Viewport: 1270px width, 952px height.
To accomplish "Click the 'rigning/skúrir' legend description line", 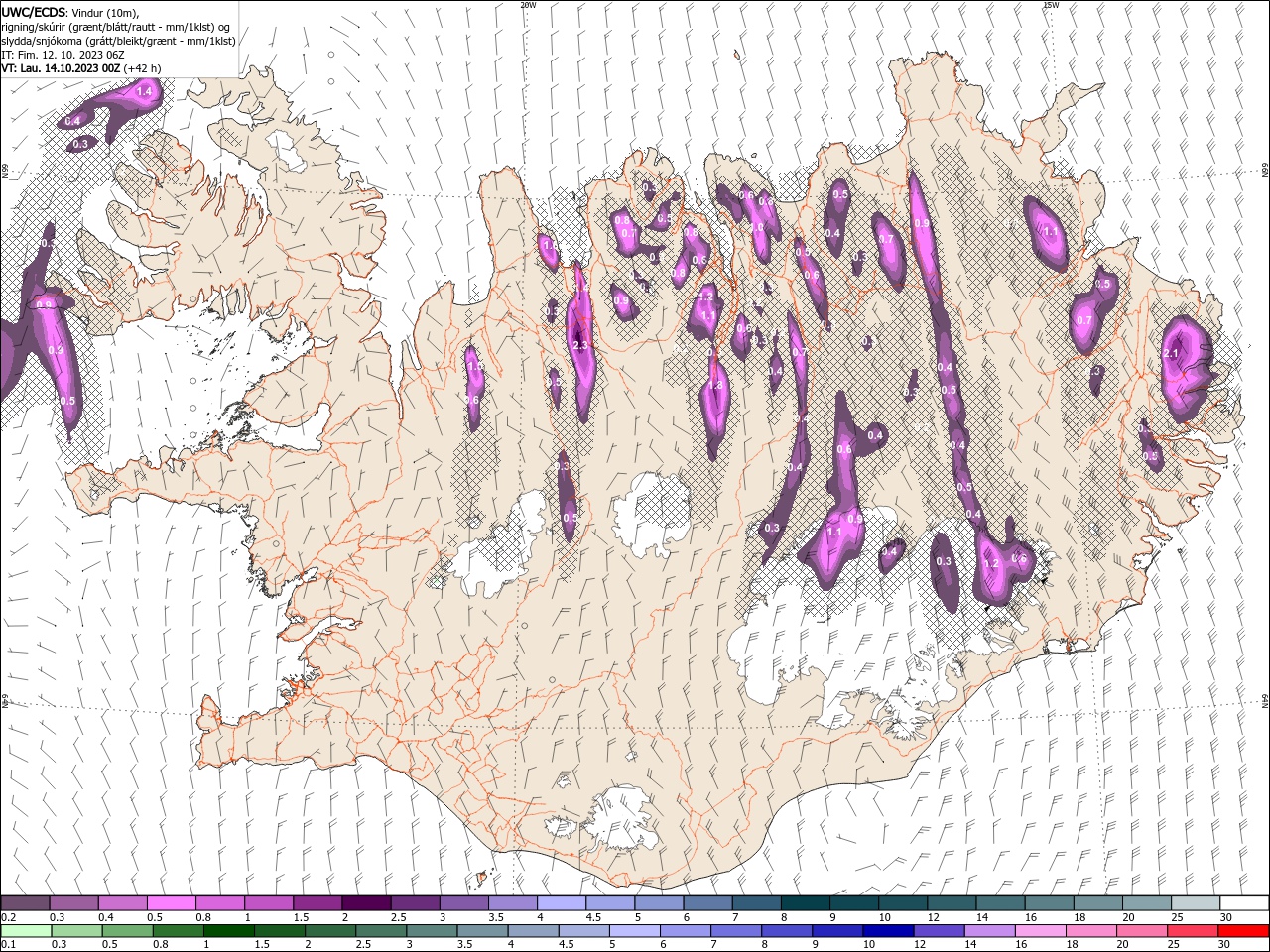I will point(116,27).
